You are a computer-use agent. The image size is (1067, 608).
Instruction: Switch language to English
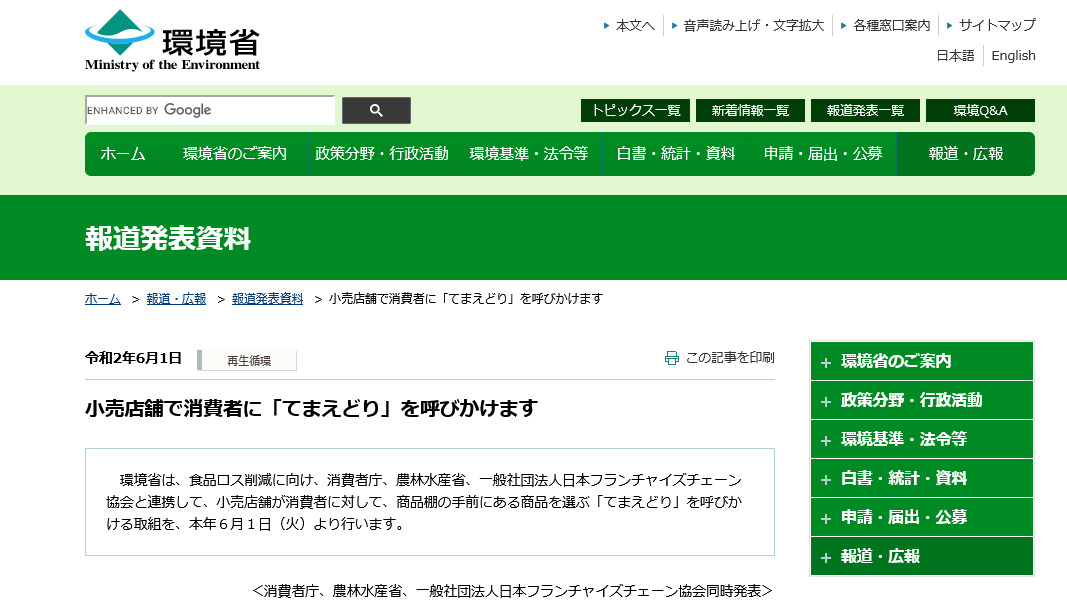(1013, 56)
